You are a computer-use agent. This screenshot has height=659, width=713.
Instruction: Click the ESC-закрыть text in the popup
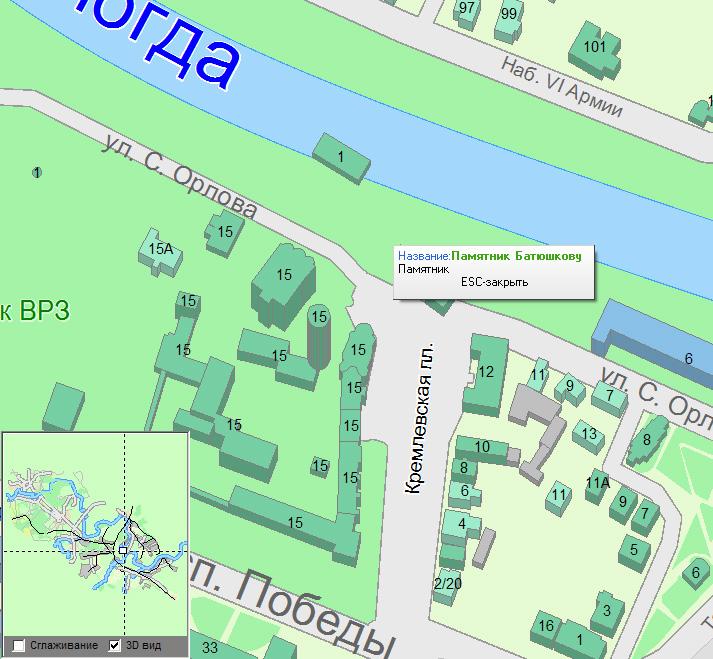pos(494,282)
